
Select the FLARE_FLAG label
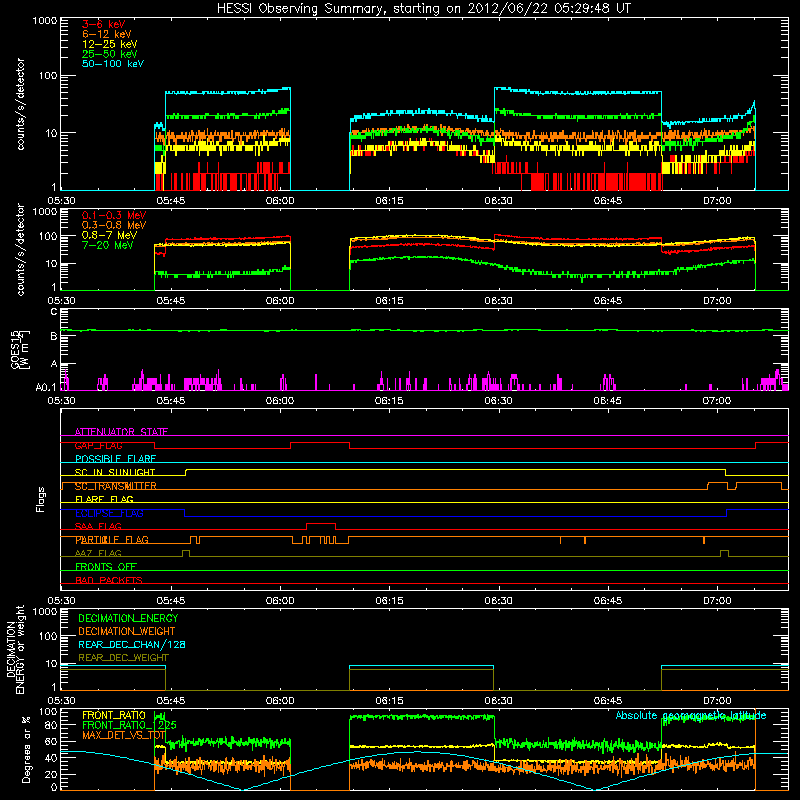[x=104, y=499]
